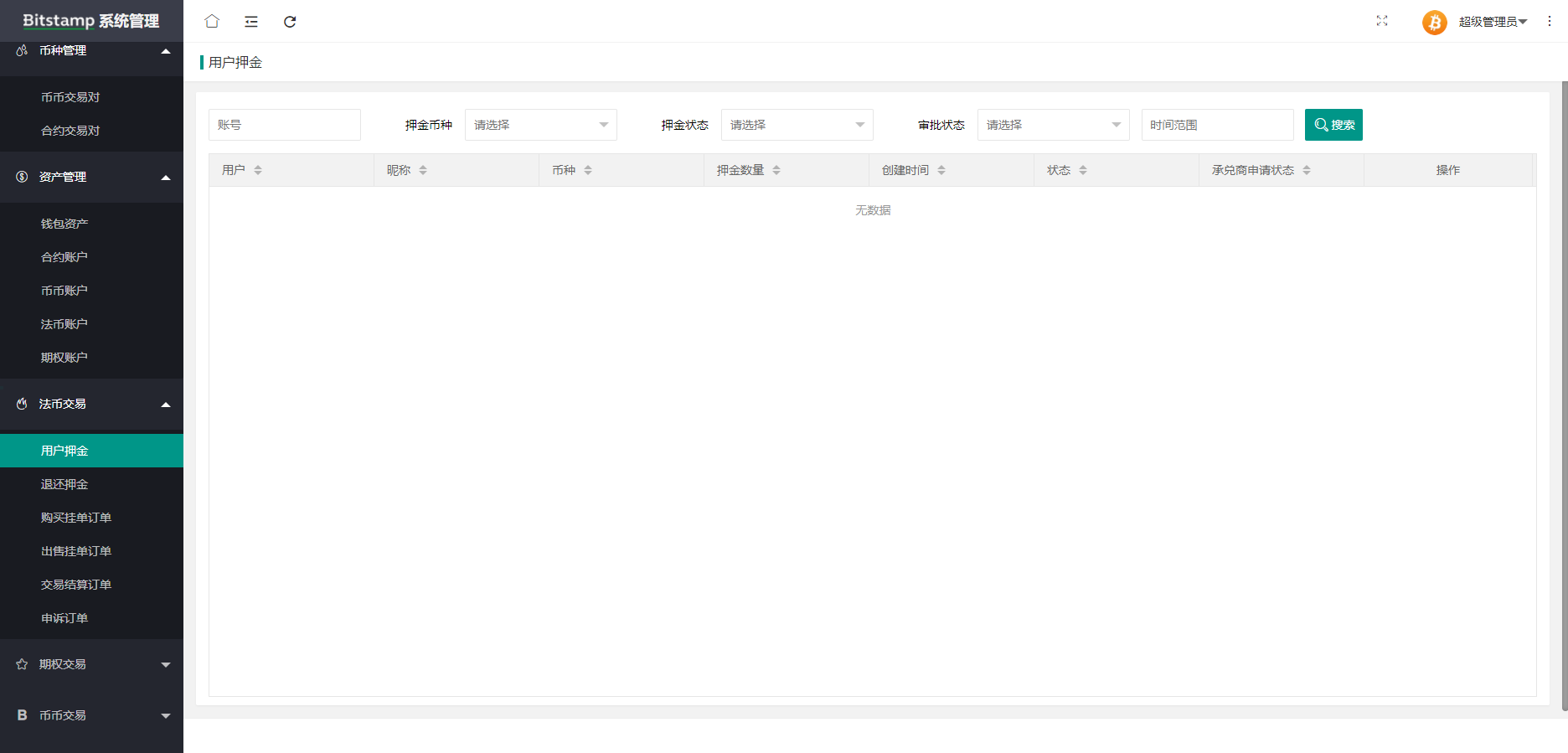Click the 时间范围 date range field

tap(1217, 125)
